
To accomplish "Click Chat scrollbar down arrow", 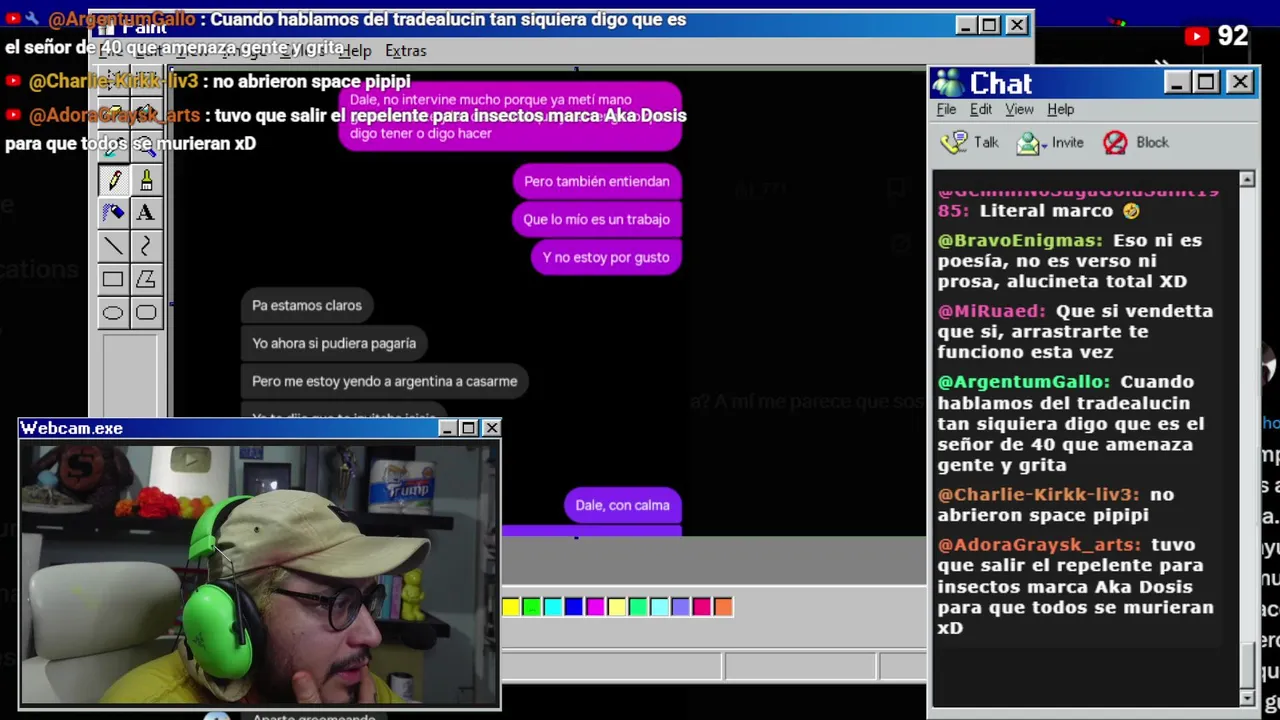I will (x=1247, y=697).
